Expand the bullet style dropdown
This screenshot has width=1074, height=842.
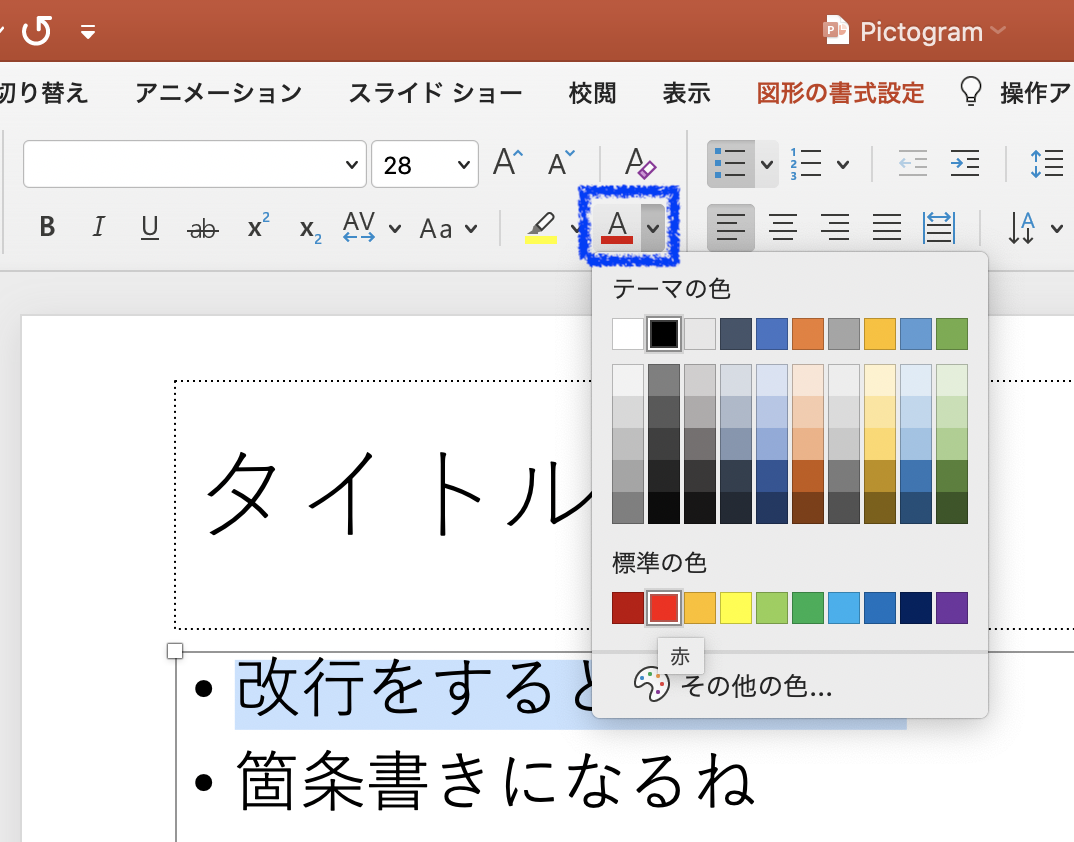tap(767, 164)
